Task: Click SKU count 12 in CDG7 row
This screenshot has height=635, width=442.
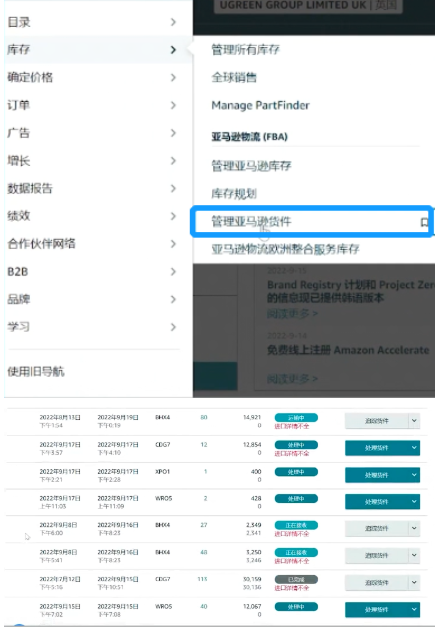Action: tap(204, 445)
